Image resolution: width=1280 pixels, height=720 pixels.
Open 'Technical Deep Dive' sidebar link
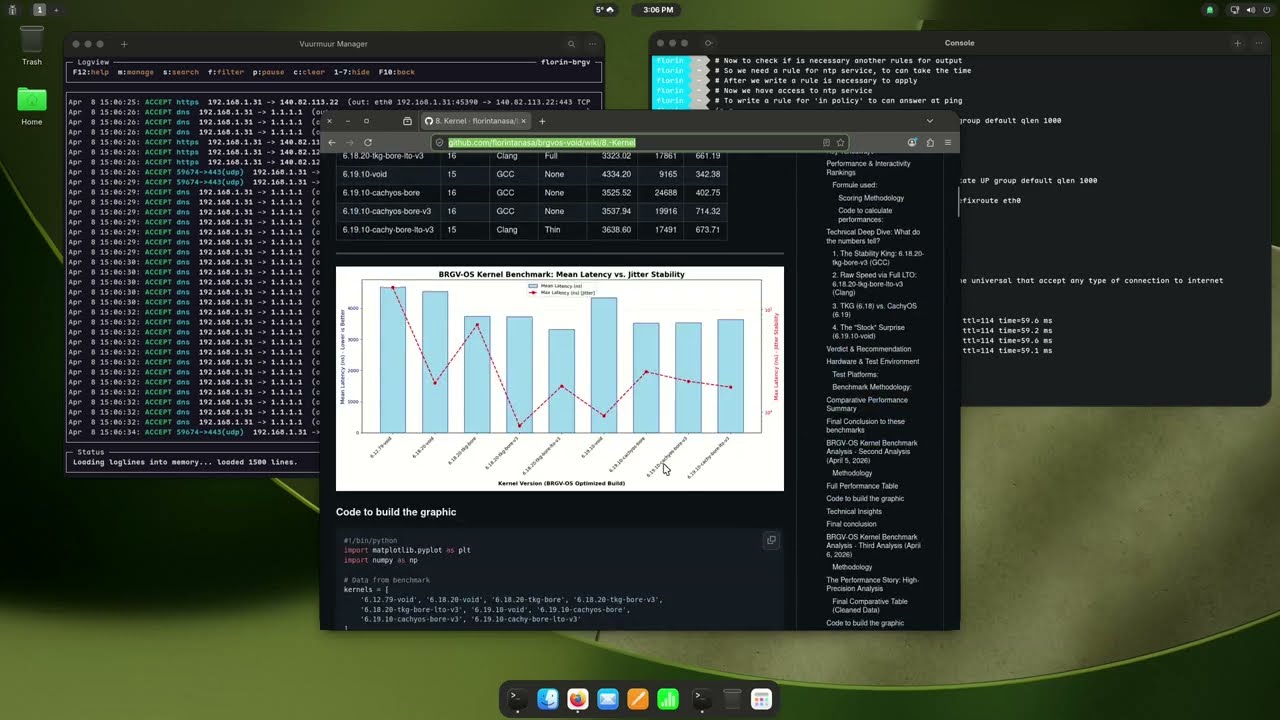point(873,236)
